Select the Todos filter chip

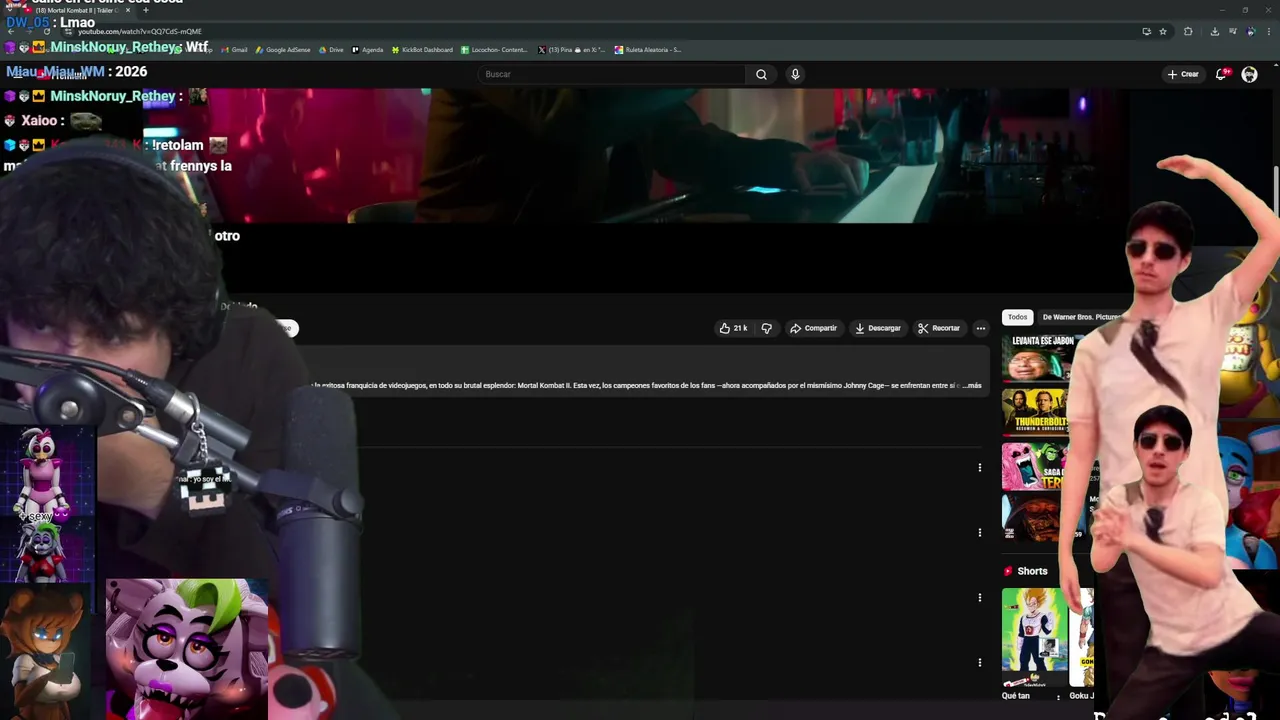pos(1017,317)
